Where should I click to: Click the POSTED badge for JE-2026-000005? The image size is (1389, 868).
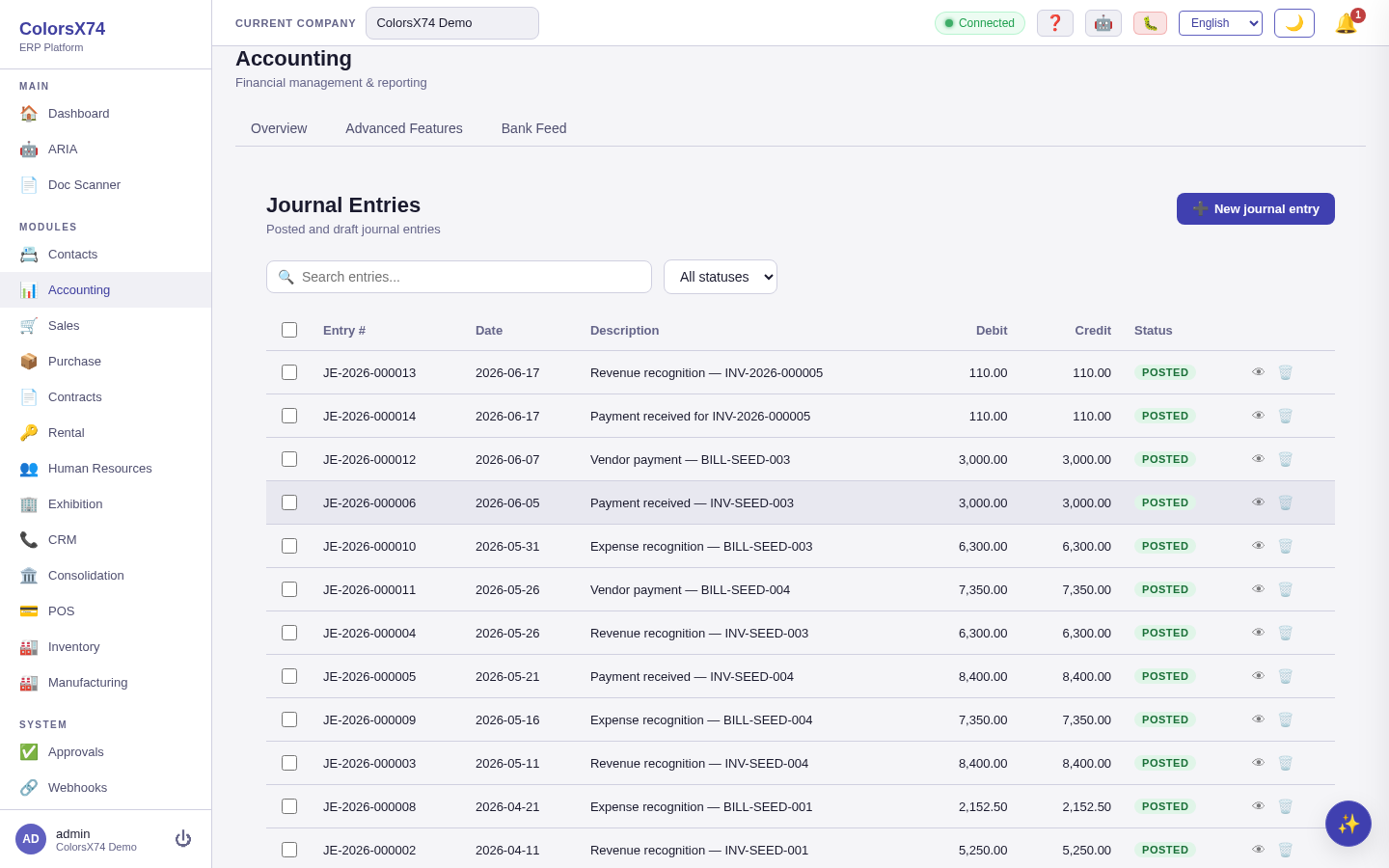tap(1165, 676)
